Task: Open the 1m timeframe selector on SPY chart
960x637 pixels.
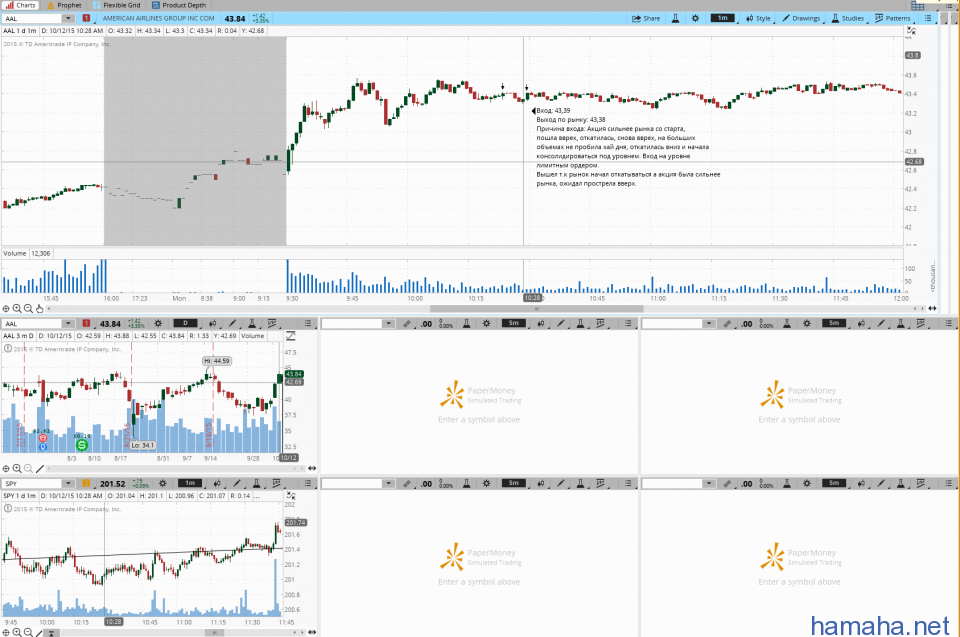Action: [x=190, y=484]
